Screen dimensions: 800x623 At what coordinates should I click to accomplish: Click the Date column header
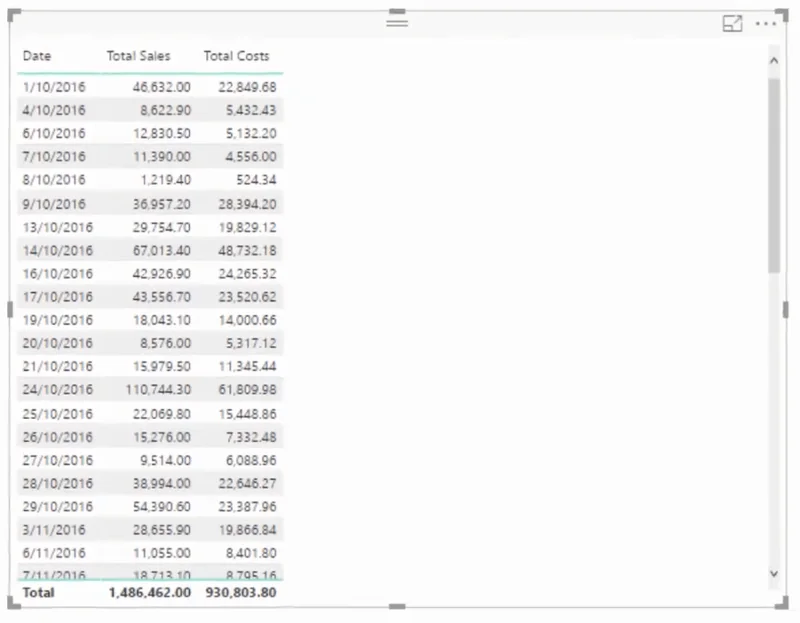(37, 56)
